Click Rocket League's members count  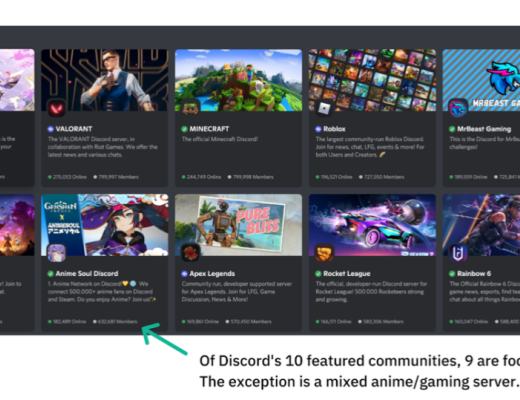click(381, 322)
